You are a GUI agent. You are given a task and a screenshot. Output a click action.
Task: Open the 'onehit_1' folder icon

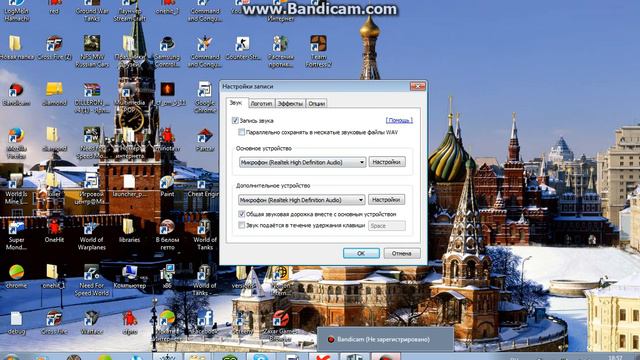click(x=54, y=277)
